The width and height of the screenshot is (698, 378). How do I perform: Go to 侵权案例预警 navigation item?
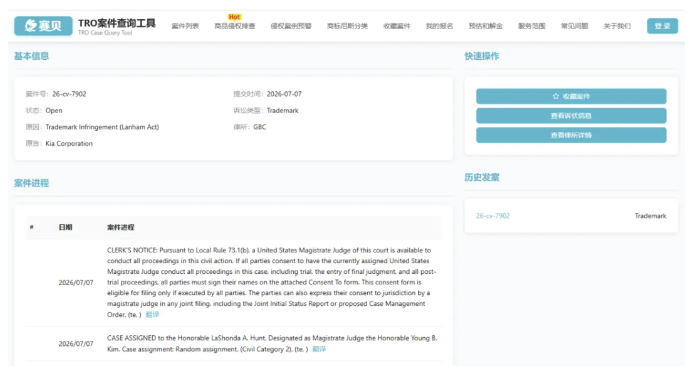[291, 26]
